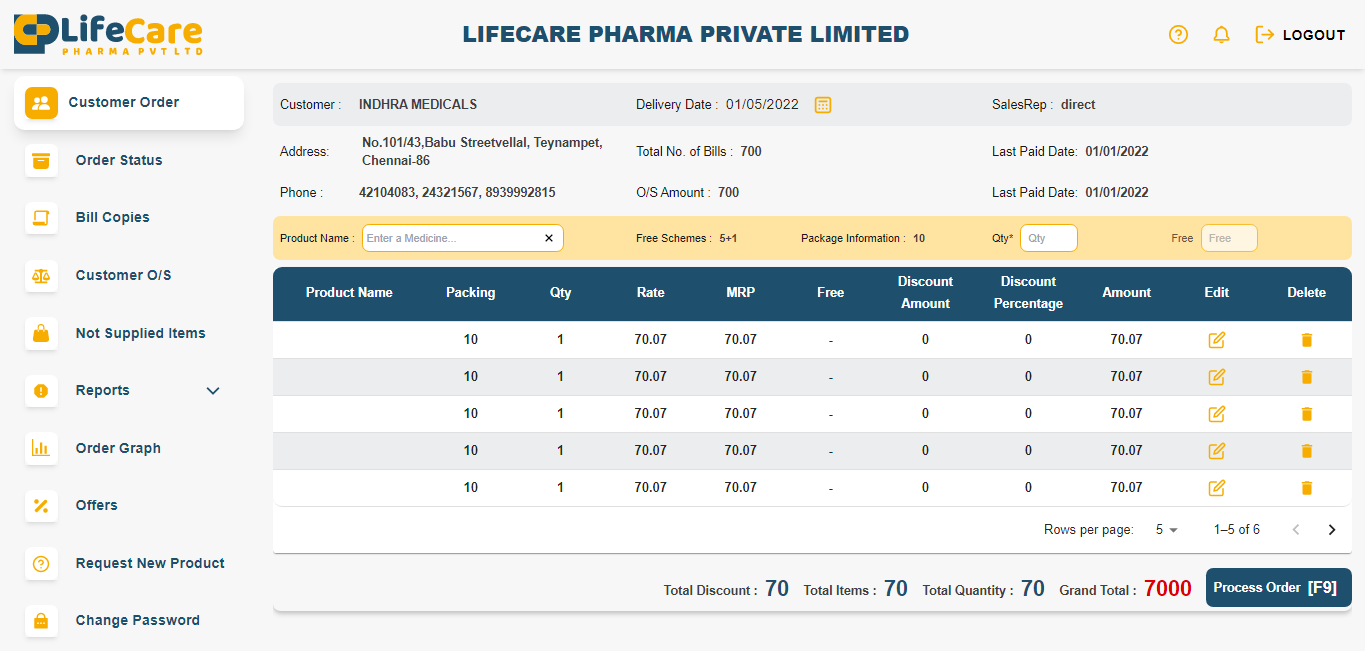1365x661 pixels.
Task: Click the Grand Total value 7000
Action: (1168, 589)
